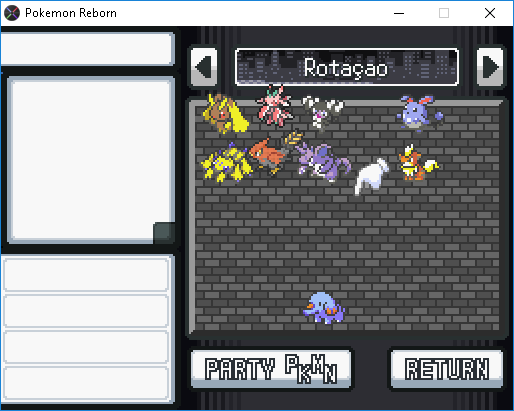Choose the white ghost-like Pokemon sprite
This screenshot has height=411, width=514.
(x=371, y=176)
